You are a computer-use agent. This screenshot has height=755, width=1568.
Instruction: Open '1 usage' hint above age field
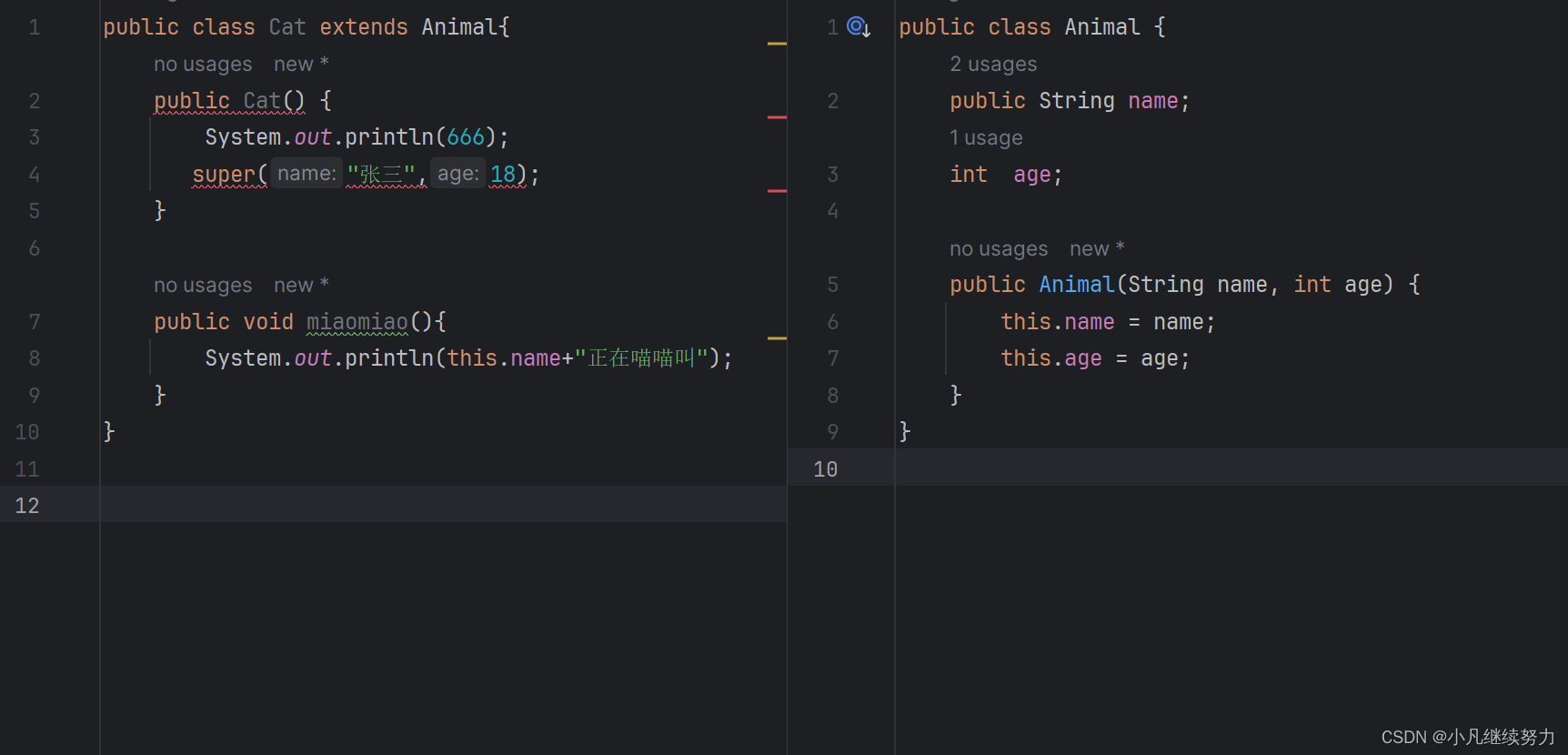pyautogui.click(x=986, y=138)
